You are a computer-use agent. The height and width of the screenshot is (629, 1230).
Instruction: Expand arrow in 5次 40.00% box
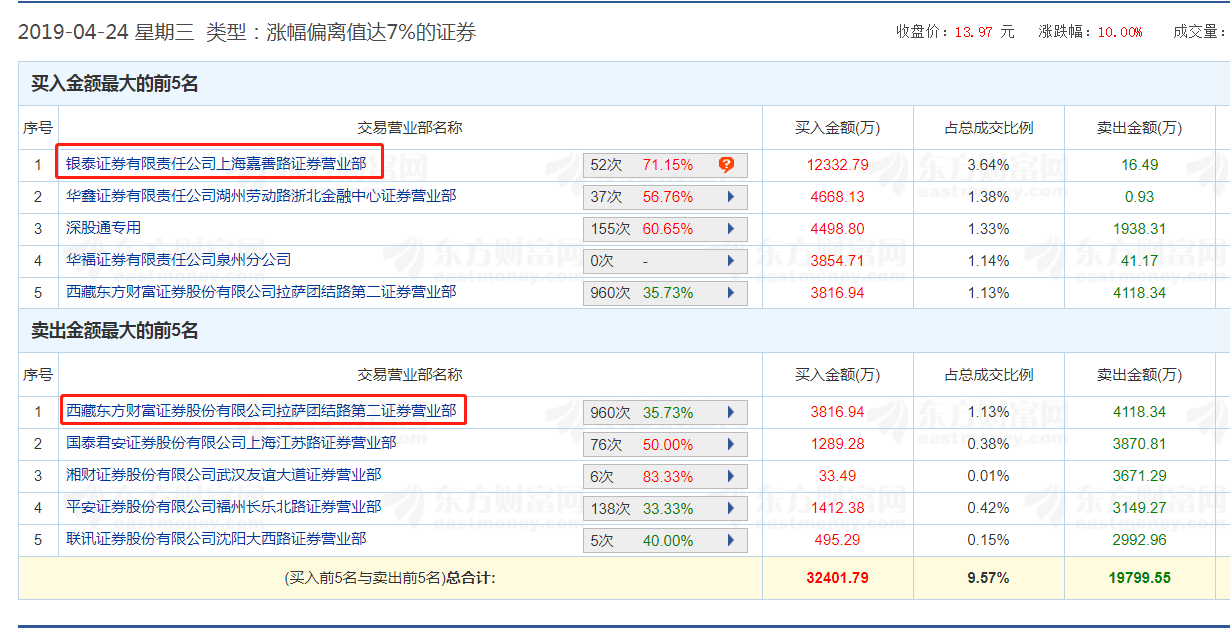tap(731, 540)
